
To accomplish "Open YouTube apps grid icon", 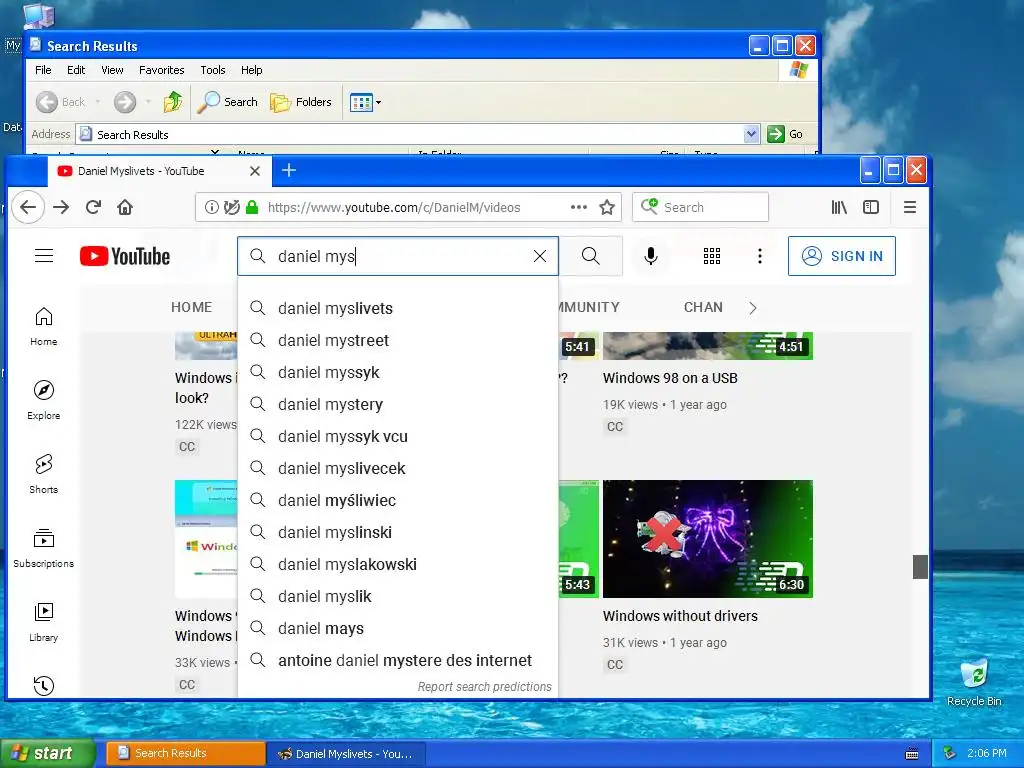I will pyautogui.click(x=712, y=256).
